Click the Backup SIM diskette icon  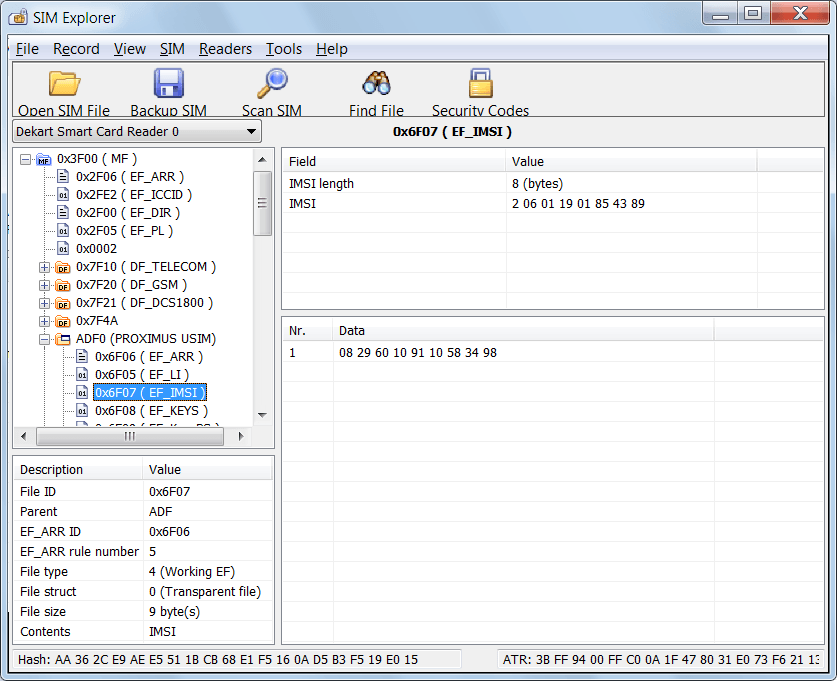[168, 82]
